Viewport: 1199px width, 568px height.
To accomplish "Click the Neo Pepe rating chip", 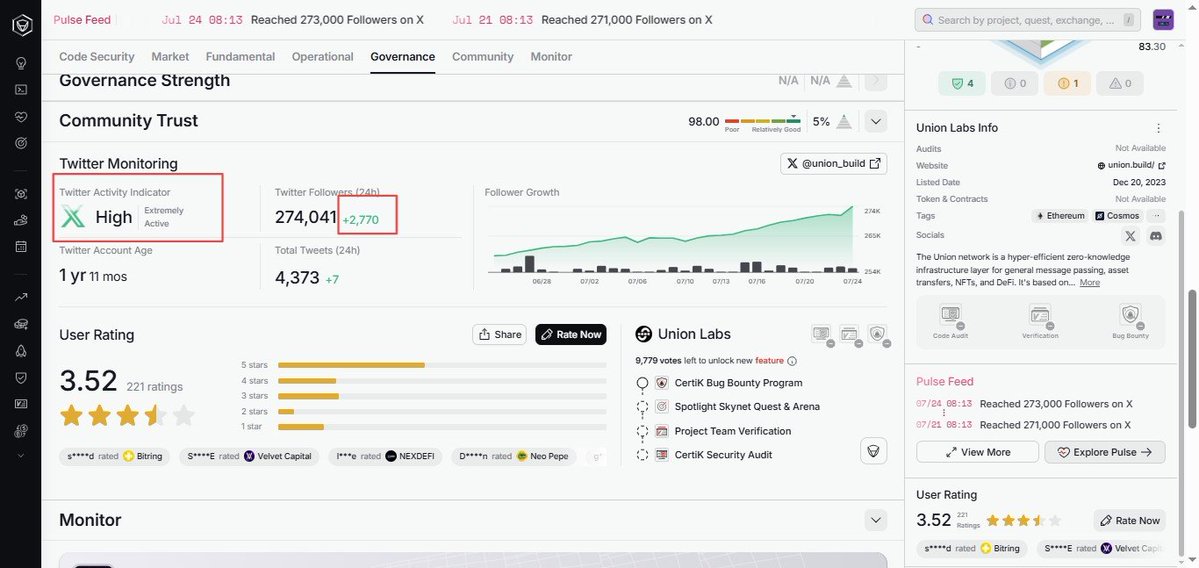I will pos(514,456).
